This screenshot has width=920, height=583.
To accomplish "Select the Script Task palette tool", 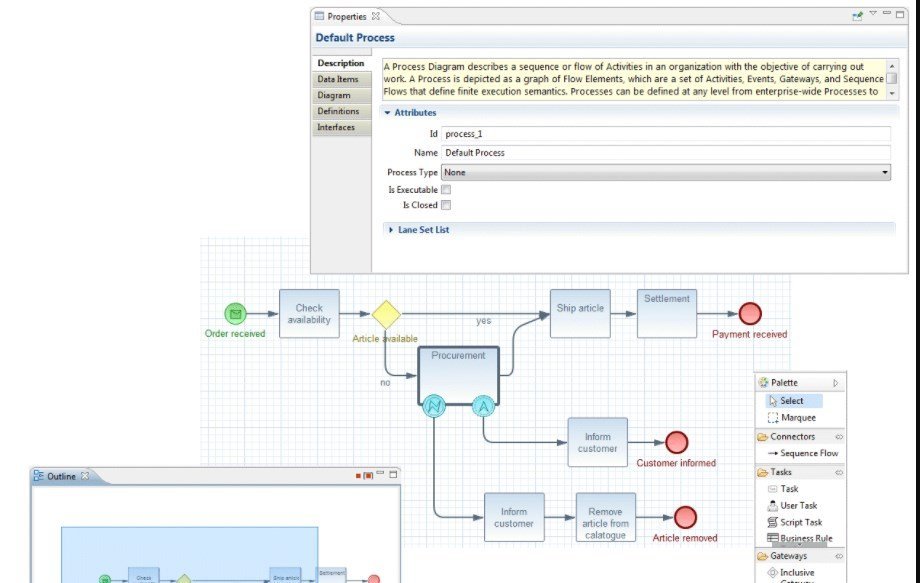I will click(800, 522).
